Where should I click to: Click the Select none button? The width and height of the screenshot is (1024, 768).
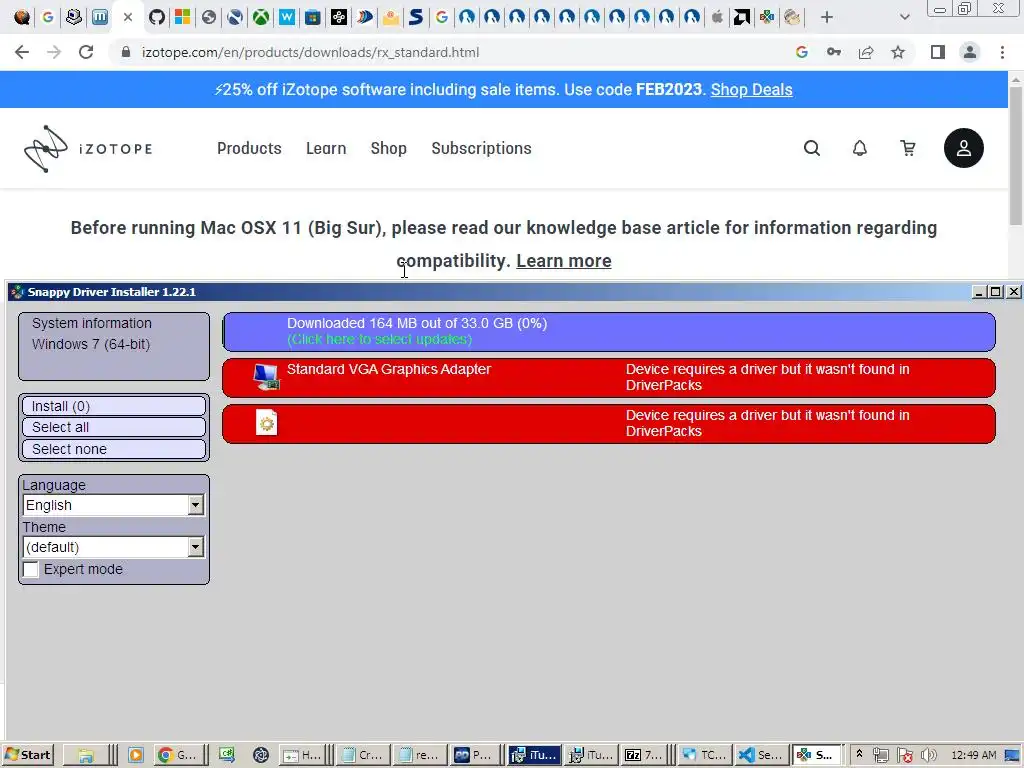coord(114,449)
